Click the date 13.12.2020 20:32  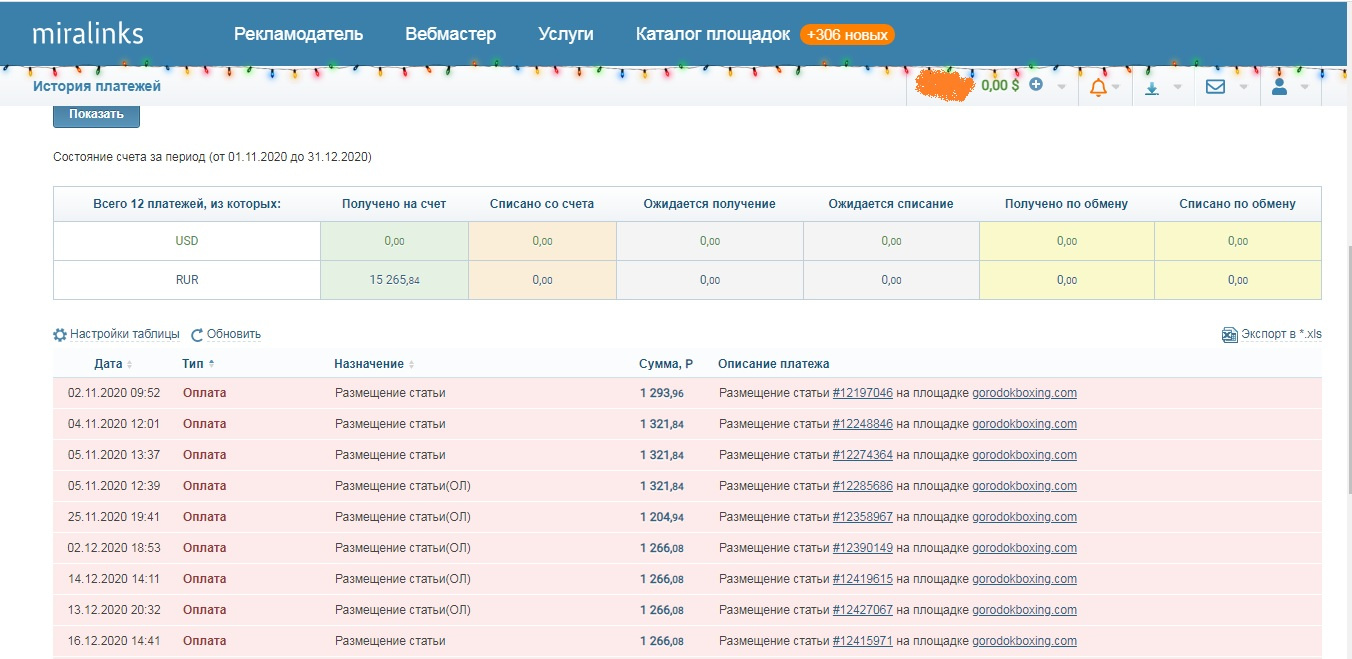point(114,610)
